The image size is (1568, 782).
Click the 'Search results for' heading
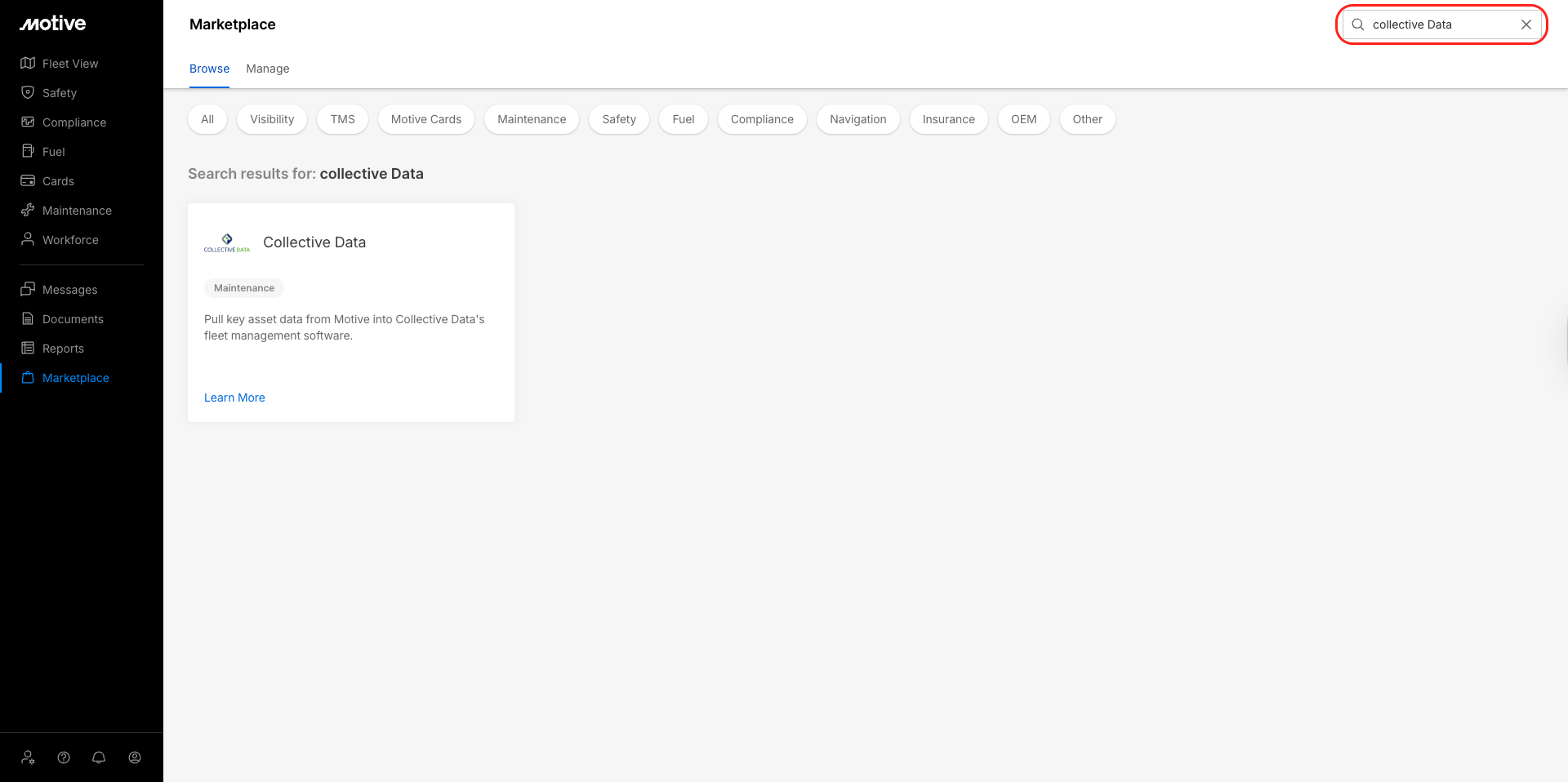pos(305,174)
